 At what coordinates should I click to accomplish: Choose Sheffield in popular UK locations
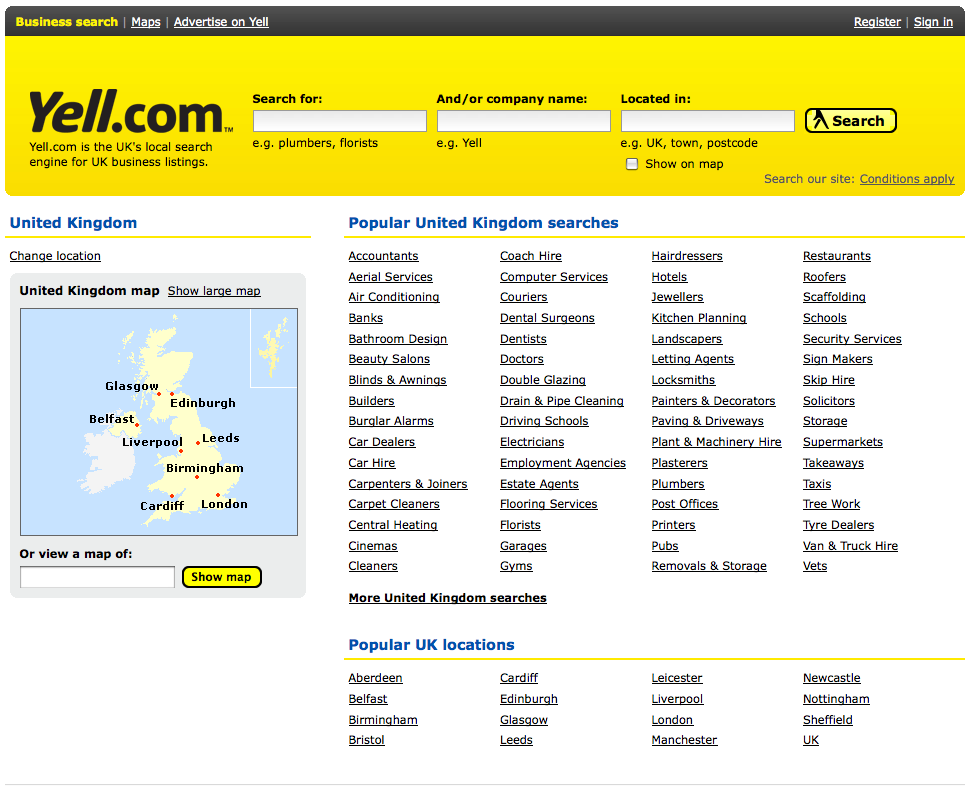pyautogui.click(x=827, y=720)
